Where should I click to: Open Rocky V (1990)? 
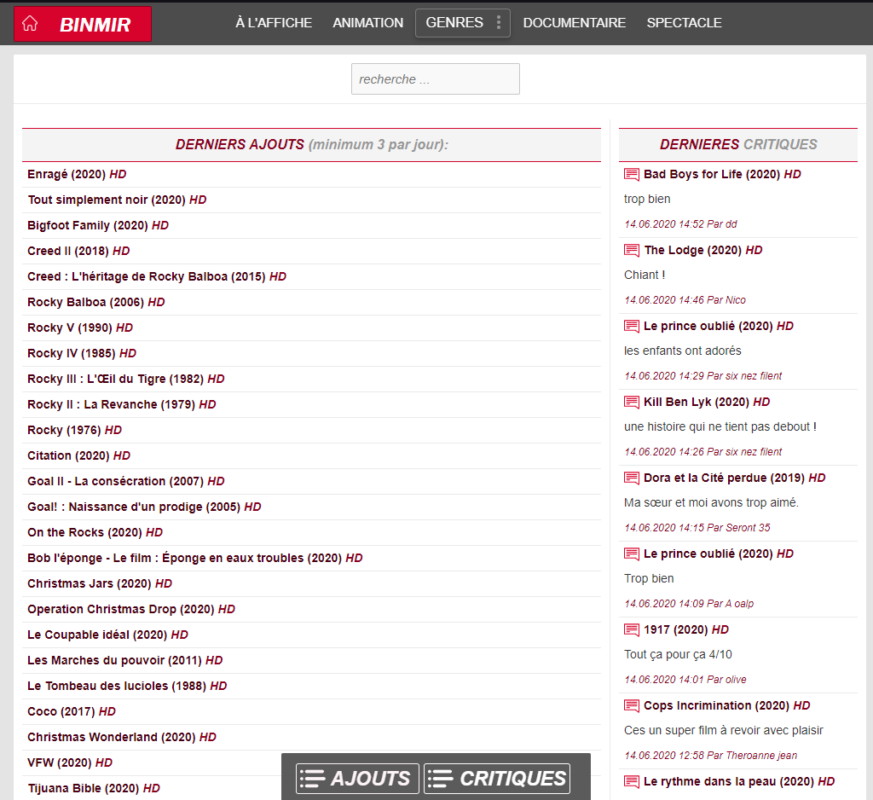pos(80,328)
